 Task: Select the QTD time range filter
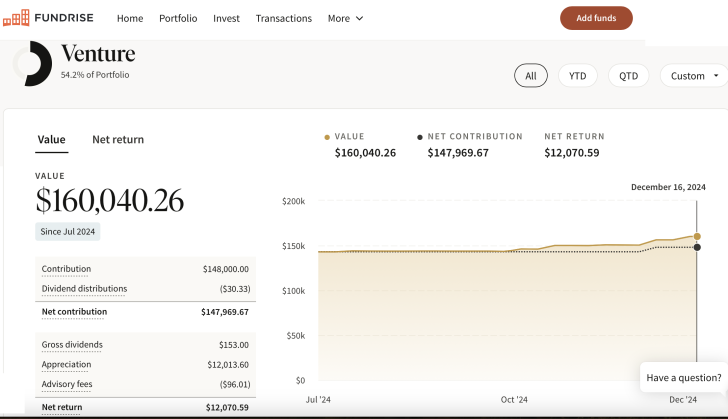pos(629,76)
